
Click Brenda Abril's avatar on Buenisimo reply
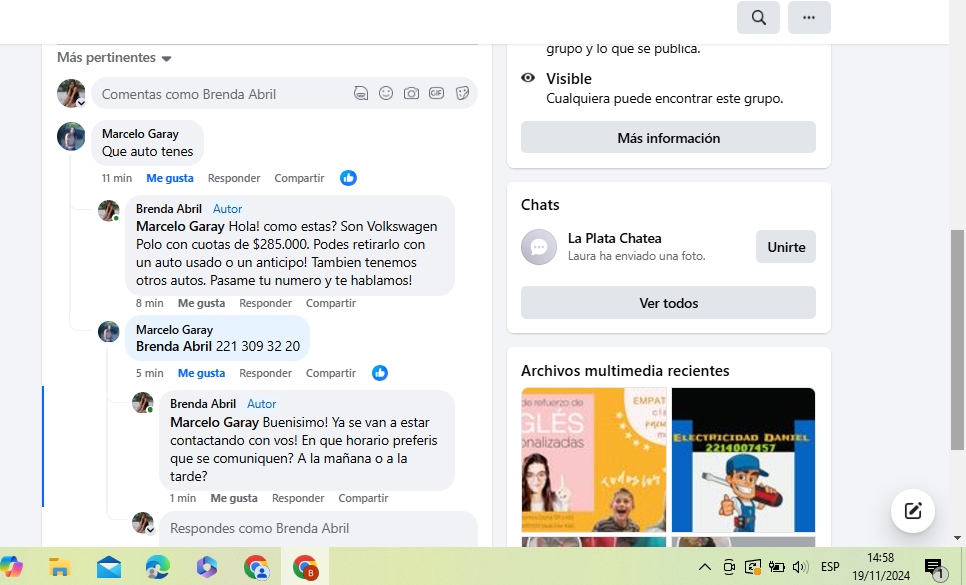[142, 403]
